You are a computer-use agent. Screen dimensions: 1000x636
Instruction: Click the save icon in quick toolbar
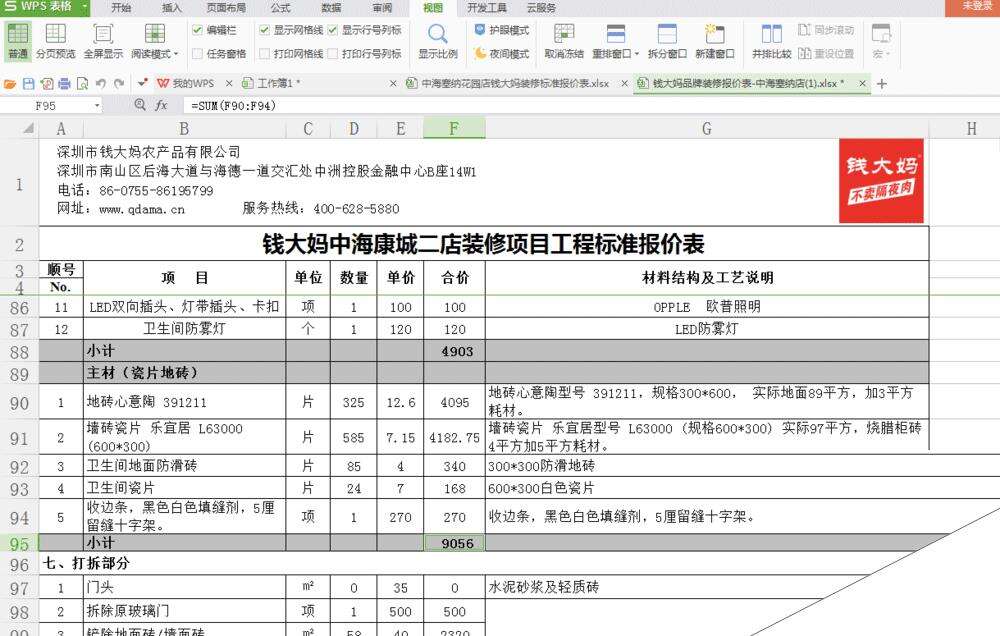pyautogui.click(x=28, y=84)
